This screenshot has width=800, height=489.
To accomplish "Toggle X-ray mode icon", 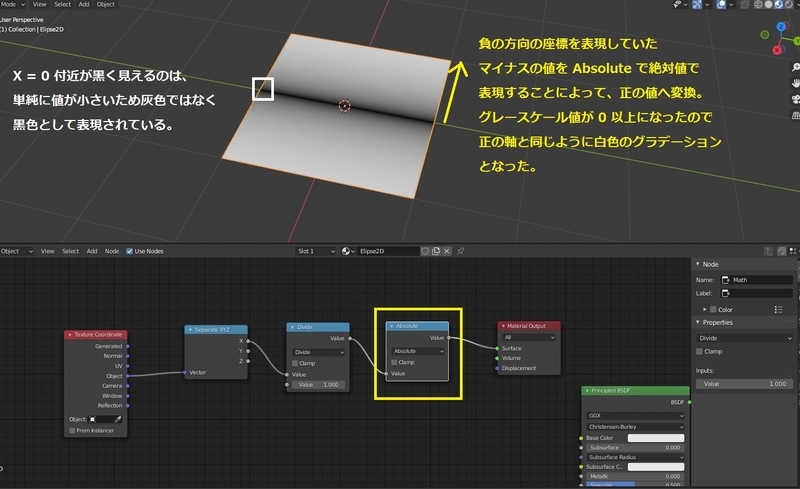I will pyautogui.click(x=745, y=4).
